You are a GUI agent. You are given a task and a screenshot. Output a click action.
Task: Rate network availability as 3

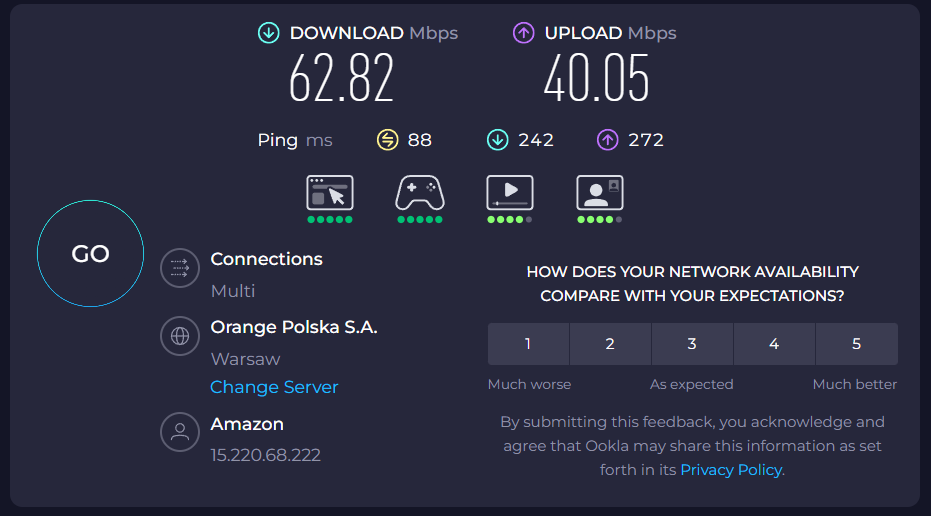click(x=692, y=344)
